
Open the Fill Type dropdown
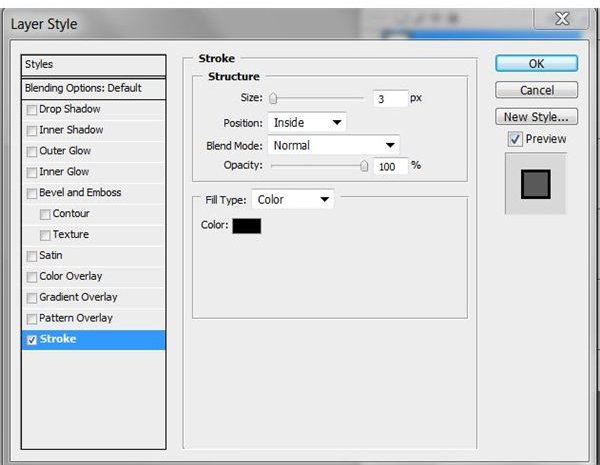(293, 199)
